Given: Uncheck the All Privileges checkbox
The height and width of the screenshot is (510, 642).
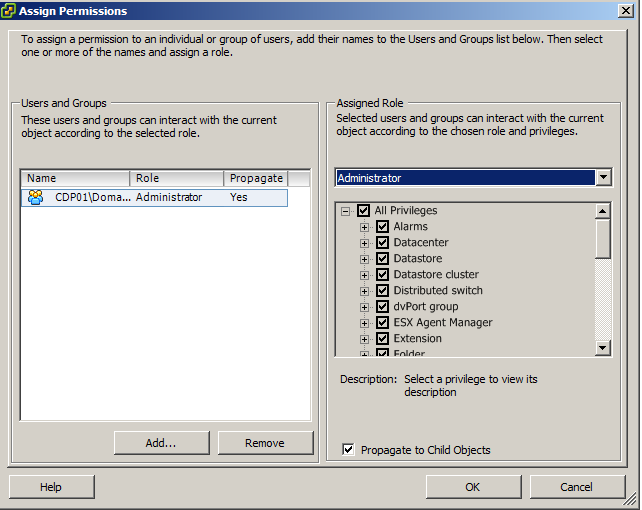Looking at the screenshot, I should click(x=363, y=211).
